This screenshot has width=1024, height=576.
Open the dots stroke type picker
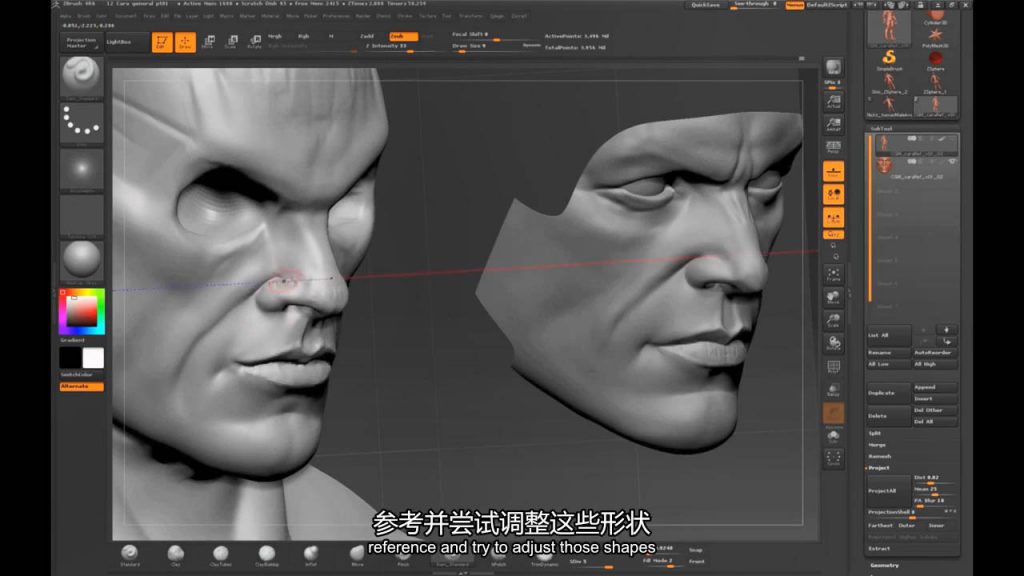[82, 123]
